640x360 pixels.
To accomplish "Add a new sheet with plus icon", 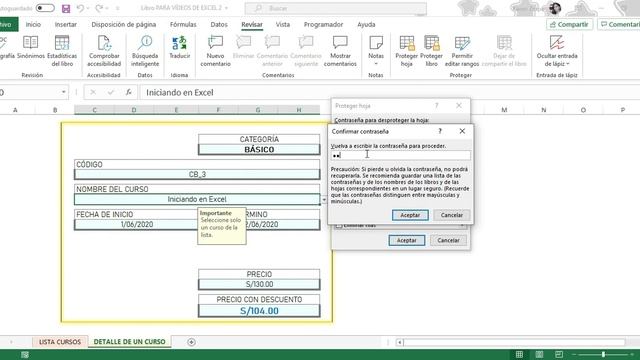I will tap(191, 342).
